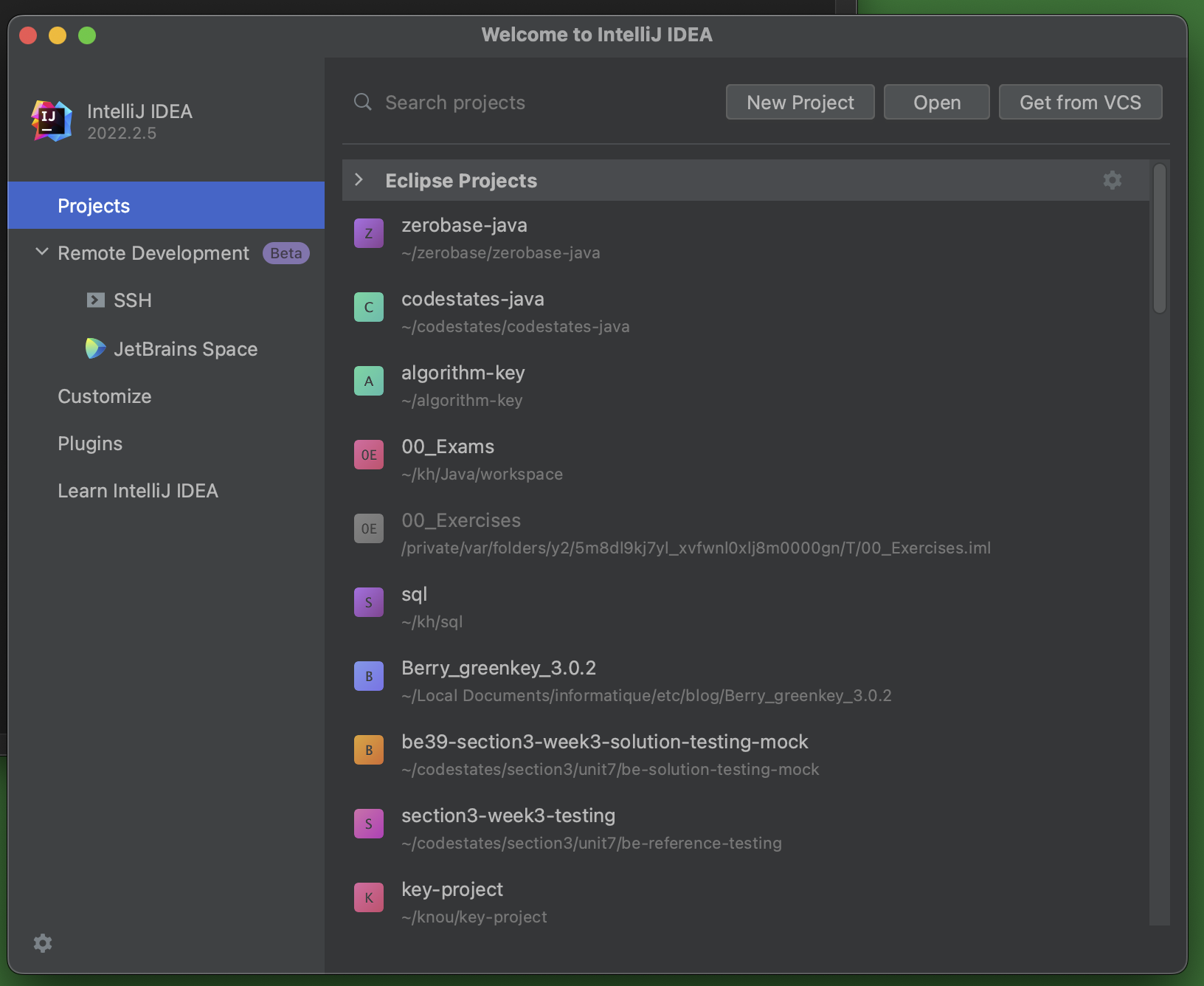The height and width of the screenshot is (986, 1204).
Task: Click the path ~/zerobase/zerobase-java
Action: [x=501, y=252]
